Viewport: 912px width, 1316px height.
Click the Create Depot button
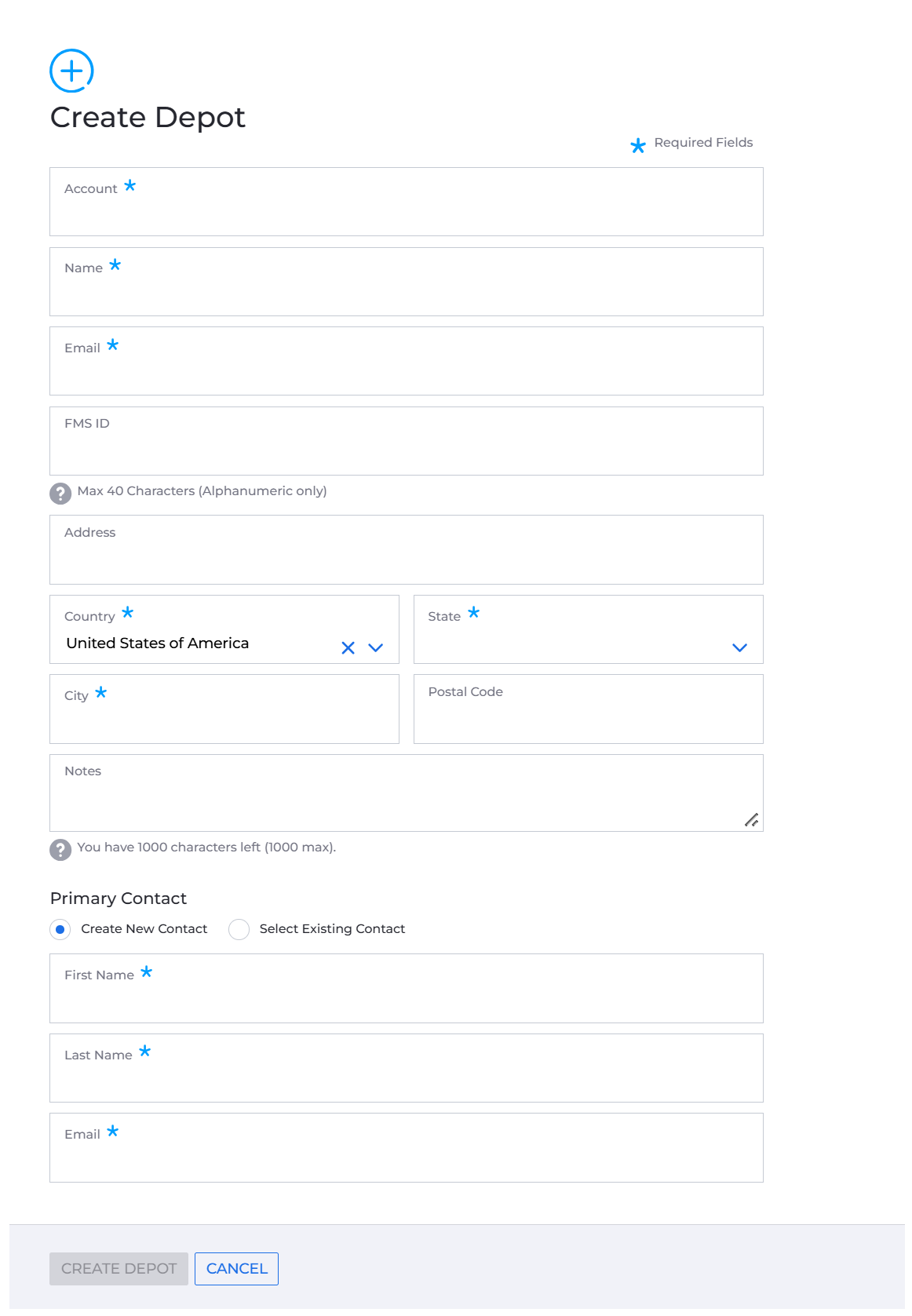point(119,1269)
